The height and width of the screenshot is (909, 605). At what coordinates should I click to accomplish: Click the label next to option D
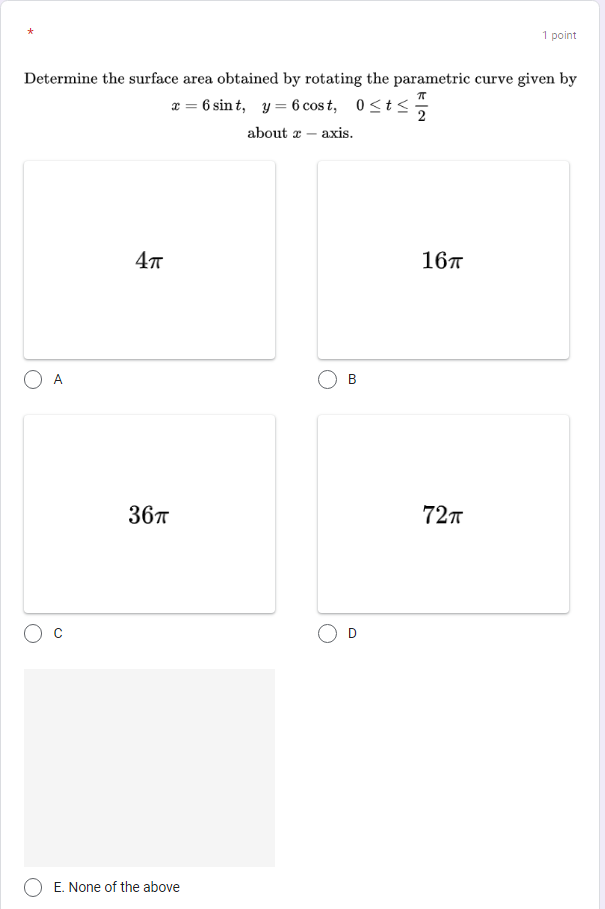(x=351, y=633)
